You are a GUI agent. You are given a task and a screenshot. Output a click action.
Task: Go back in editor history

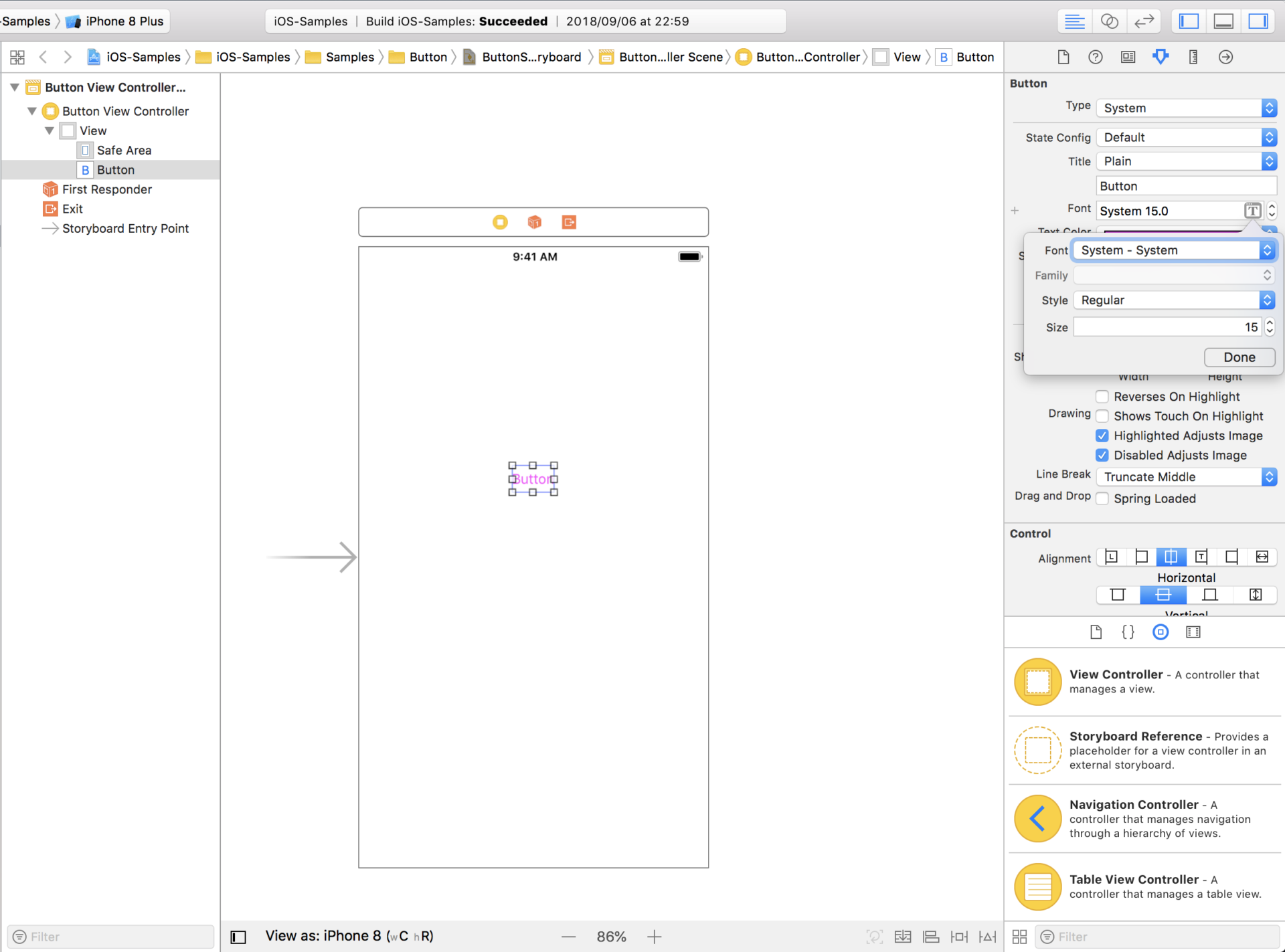click(44, 57)
